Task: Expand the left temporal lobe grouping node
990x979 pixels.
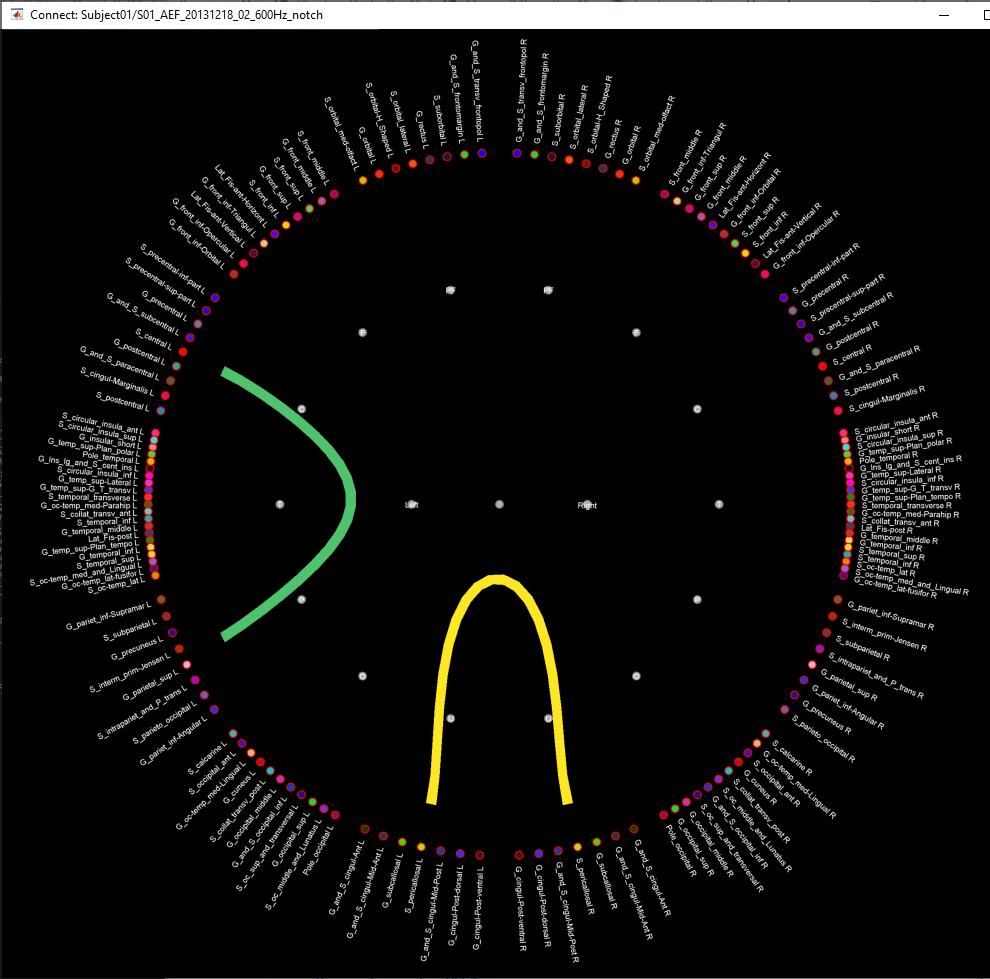Action: point(279,504)
